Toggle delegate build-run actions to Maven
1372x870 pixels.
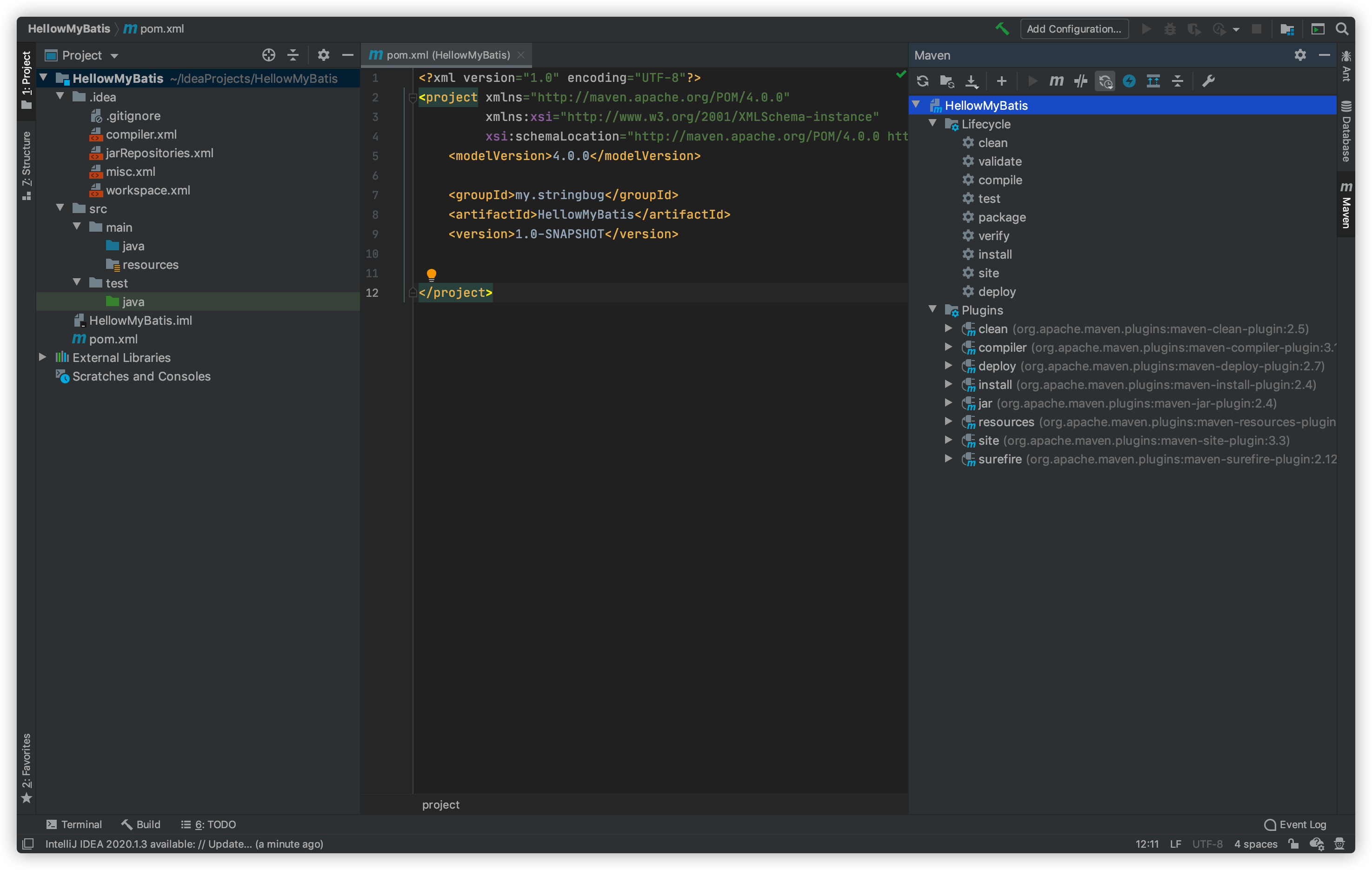1105,81
